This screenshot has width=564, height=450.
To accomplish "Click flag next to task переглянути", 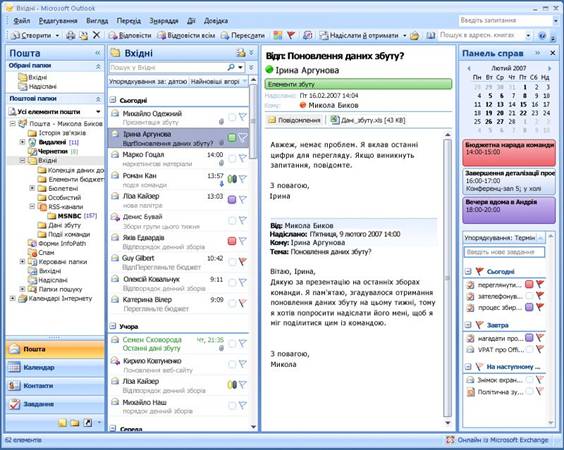I will point(540,284).
